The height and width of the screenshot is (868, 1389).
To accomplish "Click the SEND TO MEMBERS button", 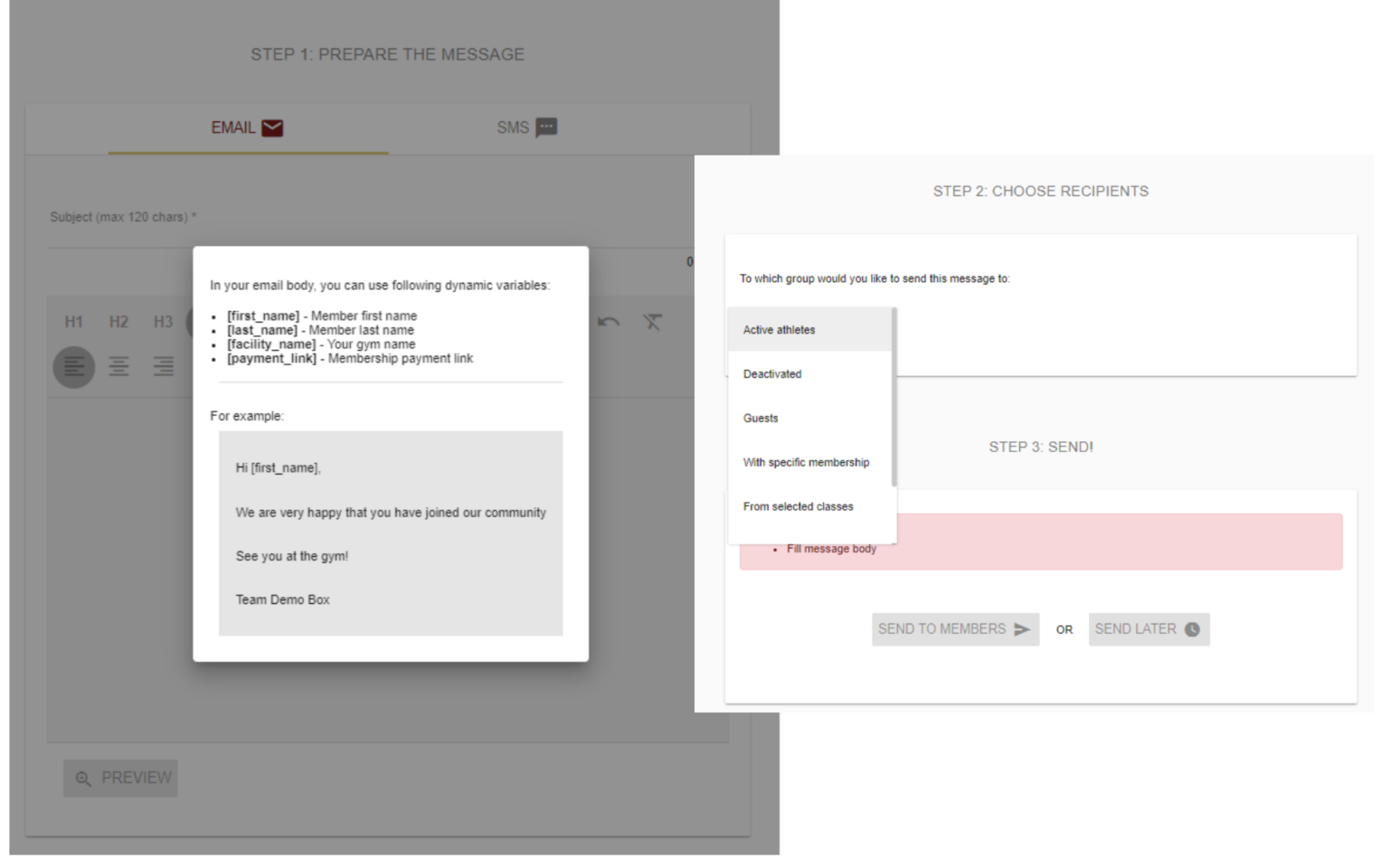I will click(x=955, y=629).
